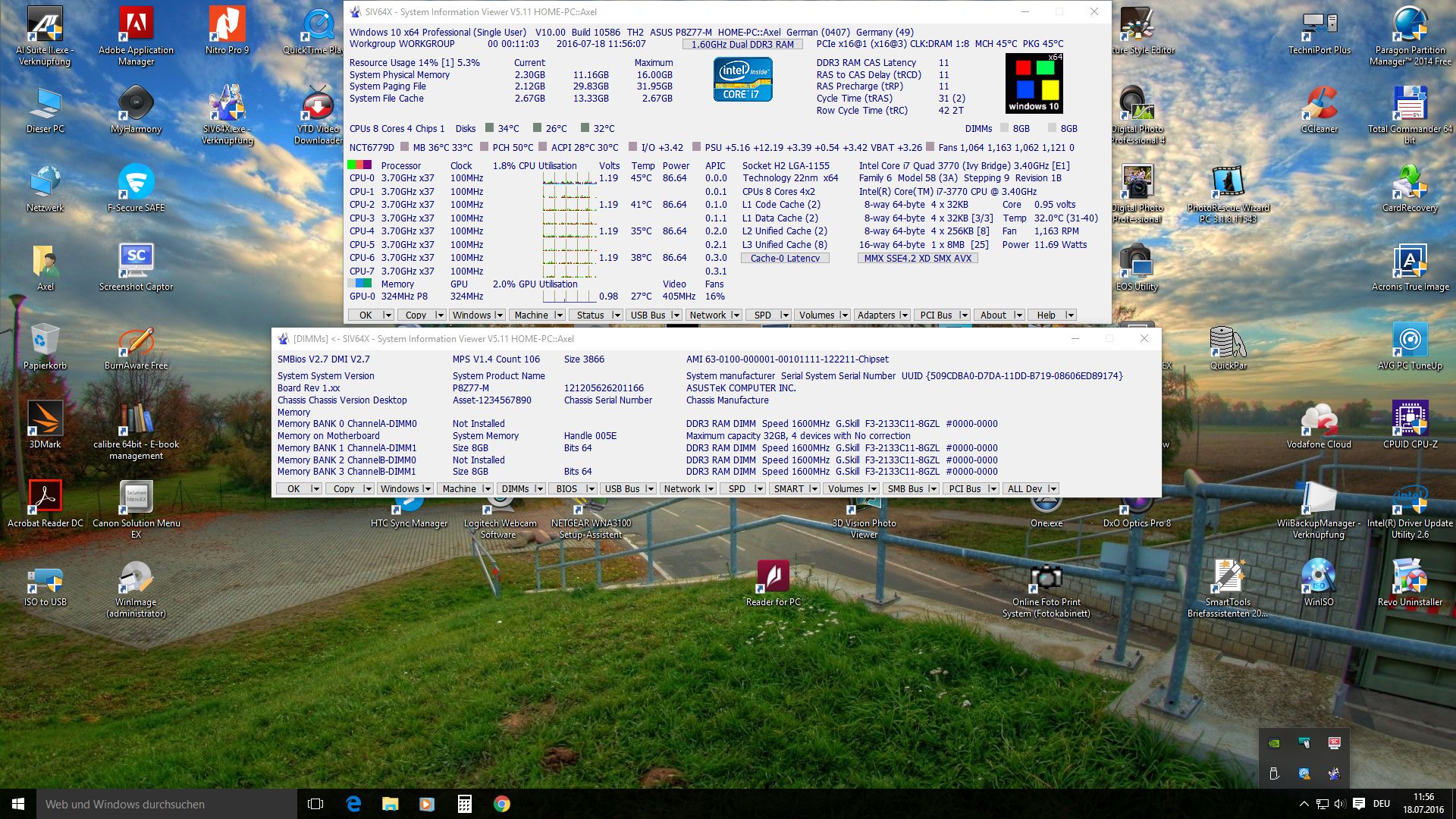Open the BurnAware Free shortcut

pos(136,341)
